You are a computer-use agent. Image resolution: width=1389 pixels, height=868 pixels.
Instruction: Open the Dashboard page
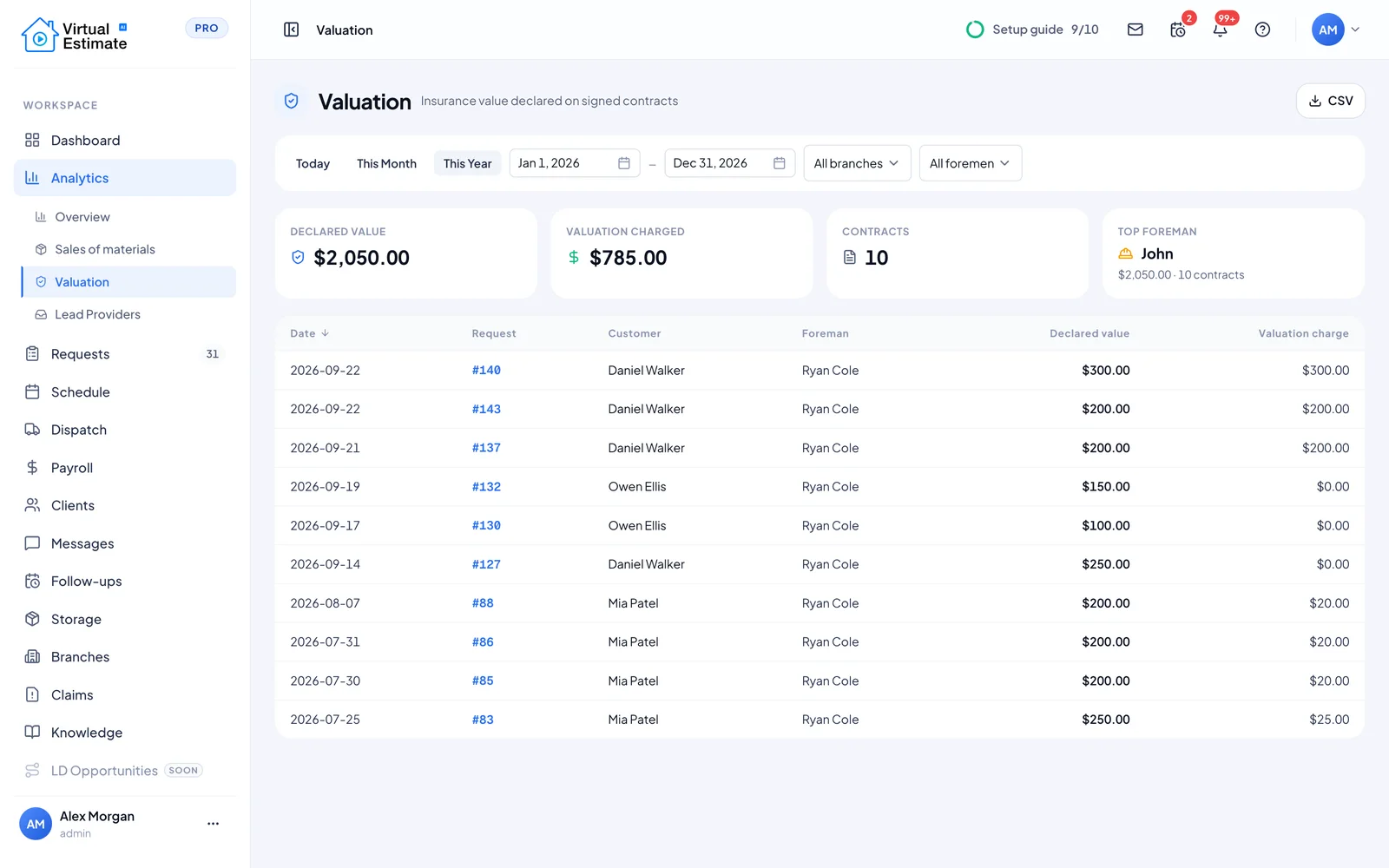[x=125, y=140]
